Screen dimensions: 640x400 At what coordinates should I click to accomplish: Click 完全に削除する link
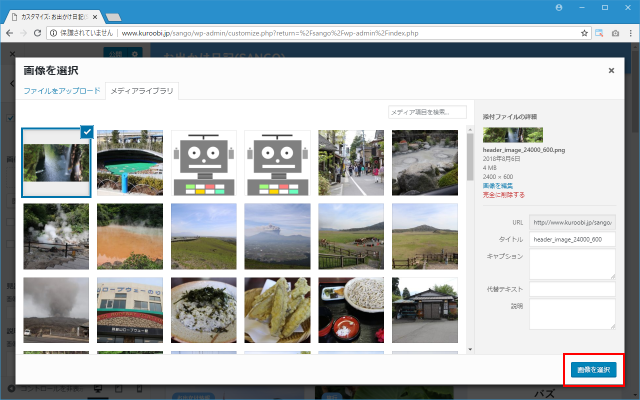(504, 195)
